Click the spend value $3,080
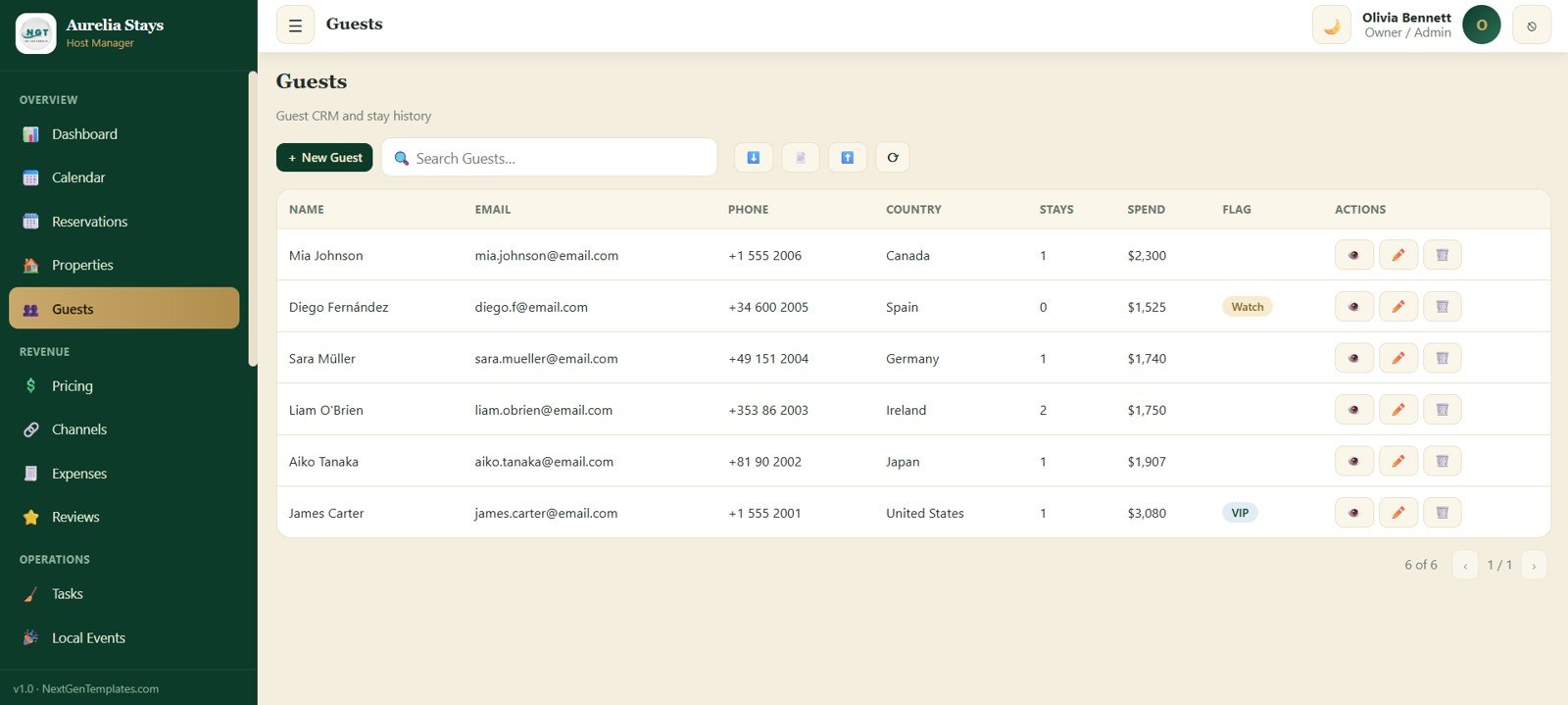Image resolution: width=1568 pixels, height=705 pixels. click(x=1147, y=513)
